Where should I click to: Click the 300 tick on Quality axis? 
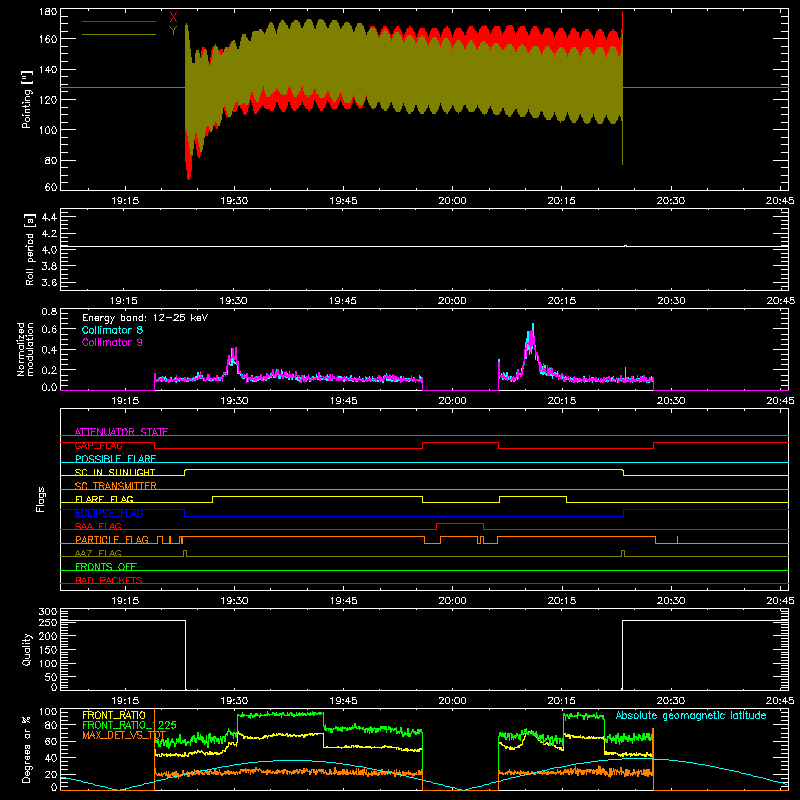pos(48,612)
